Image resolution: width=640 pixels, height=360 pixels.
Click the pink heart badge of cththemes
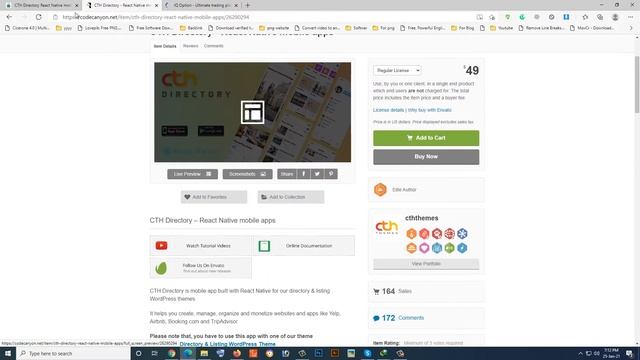[424, 248]
